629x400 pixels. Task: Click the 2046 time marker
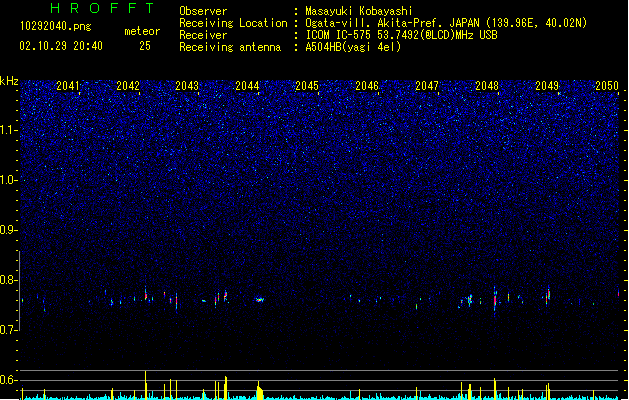click(367, 86)
